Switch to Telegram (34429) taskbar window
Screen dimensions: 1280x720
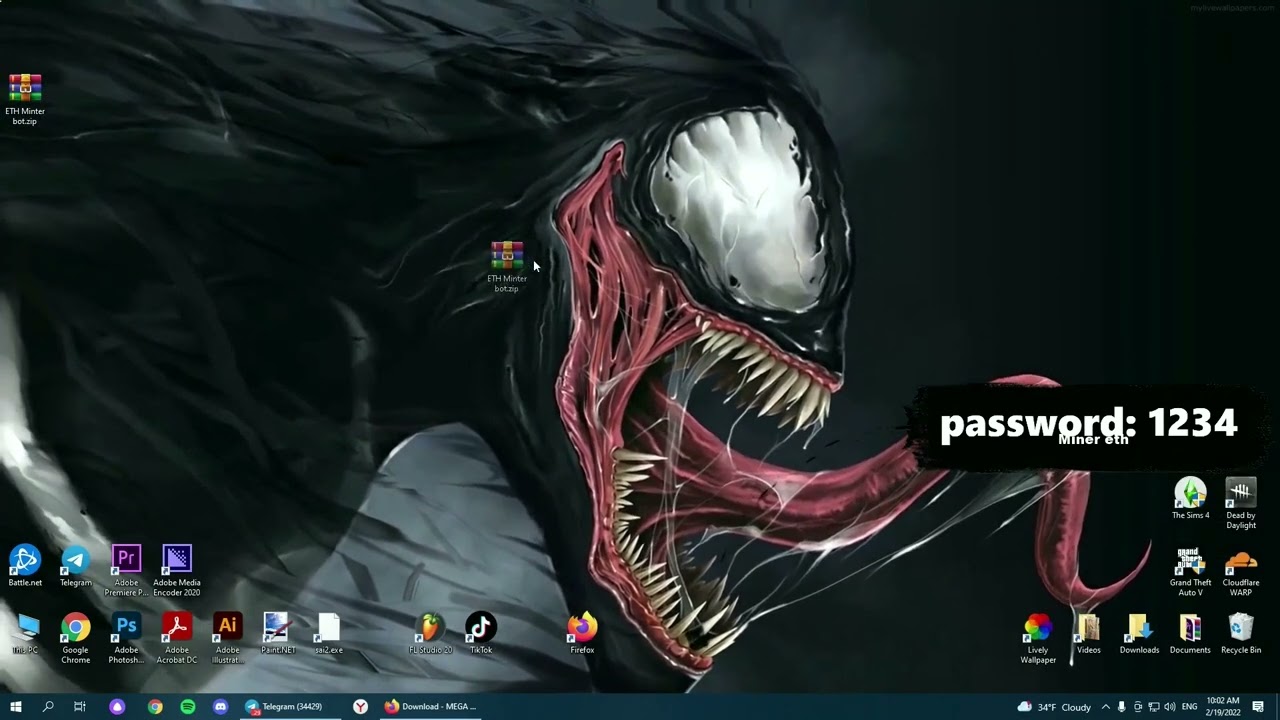290,706
